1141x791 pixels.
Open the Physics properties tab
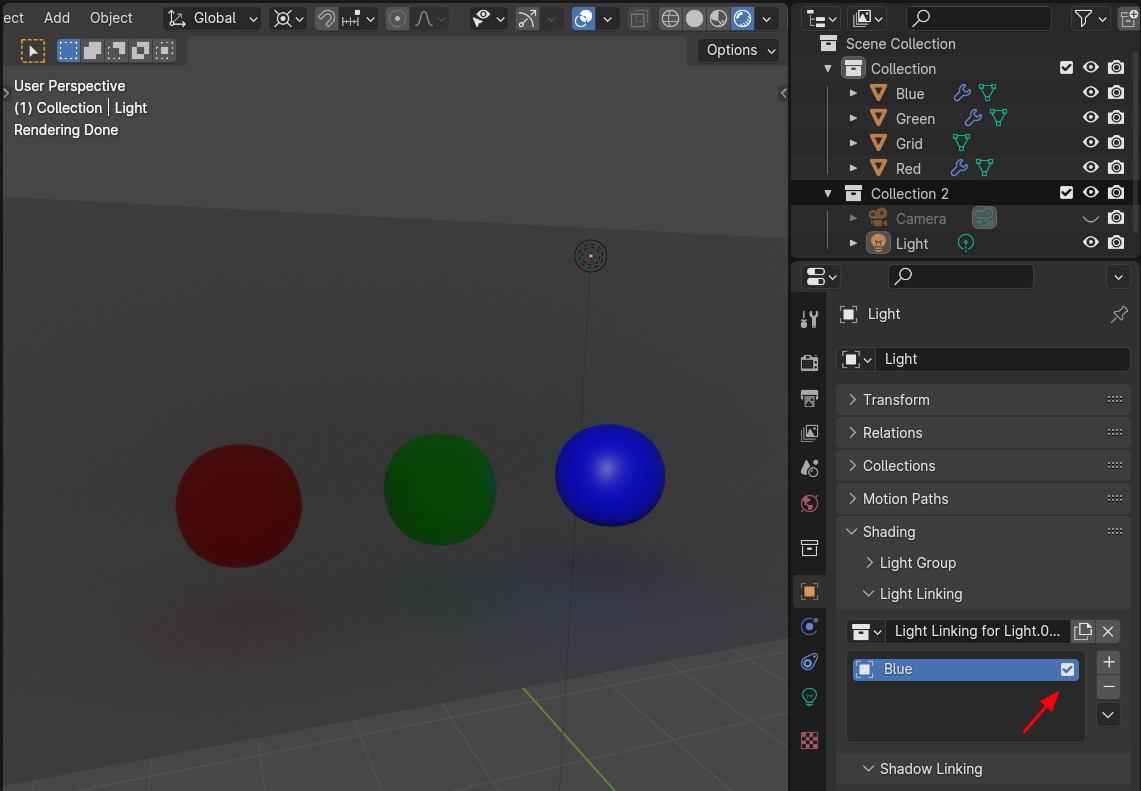(809, 627)
